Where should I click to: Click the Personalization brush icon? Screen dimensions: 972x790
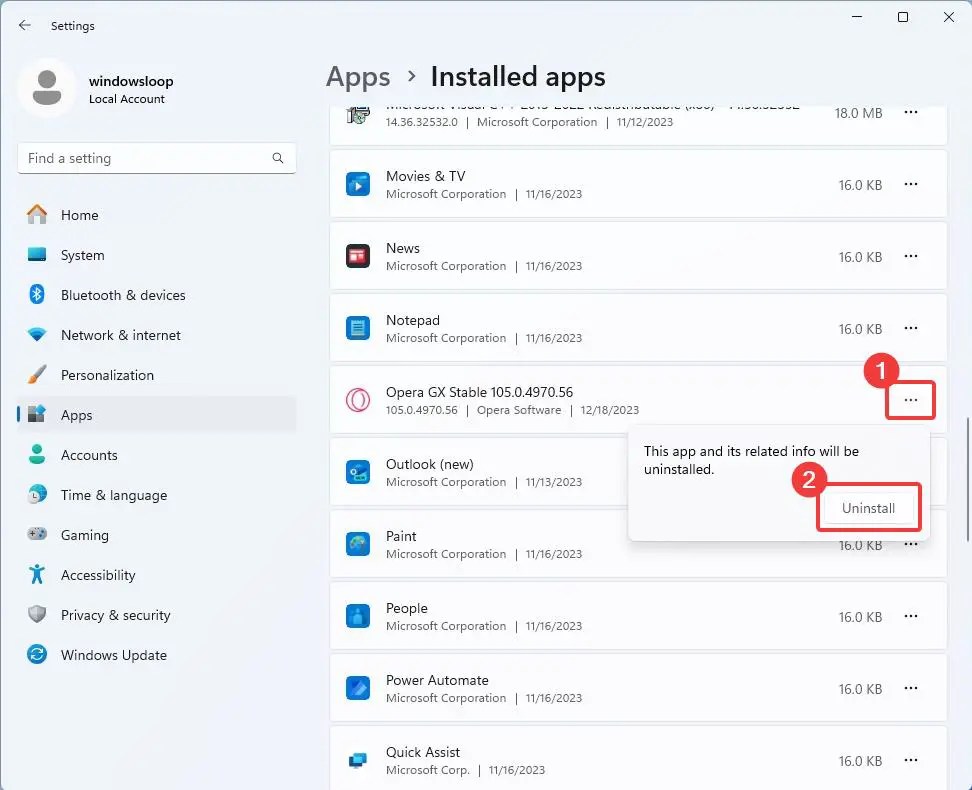pos(37,375)
